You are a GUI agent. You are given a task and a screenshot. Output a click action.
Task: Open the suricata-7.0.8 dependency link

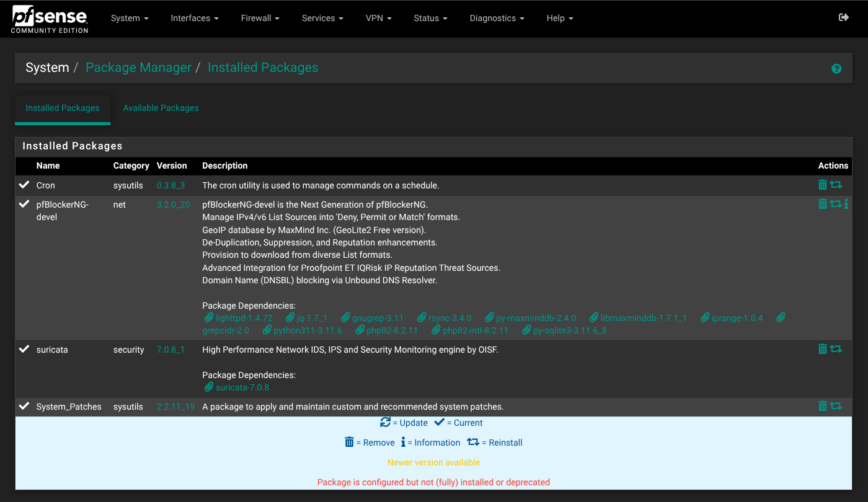click(236, 387)
